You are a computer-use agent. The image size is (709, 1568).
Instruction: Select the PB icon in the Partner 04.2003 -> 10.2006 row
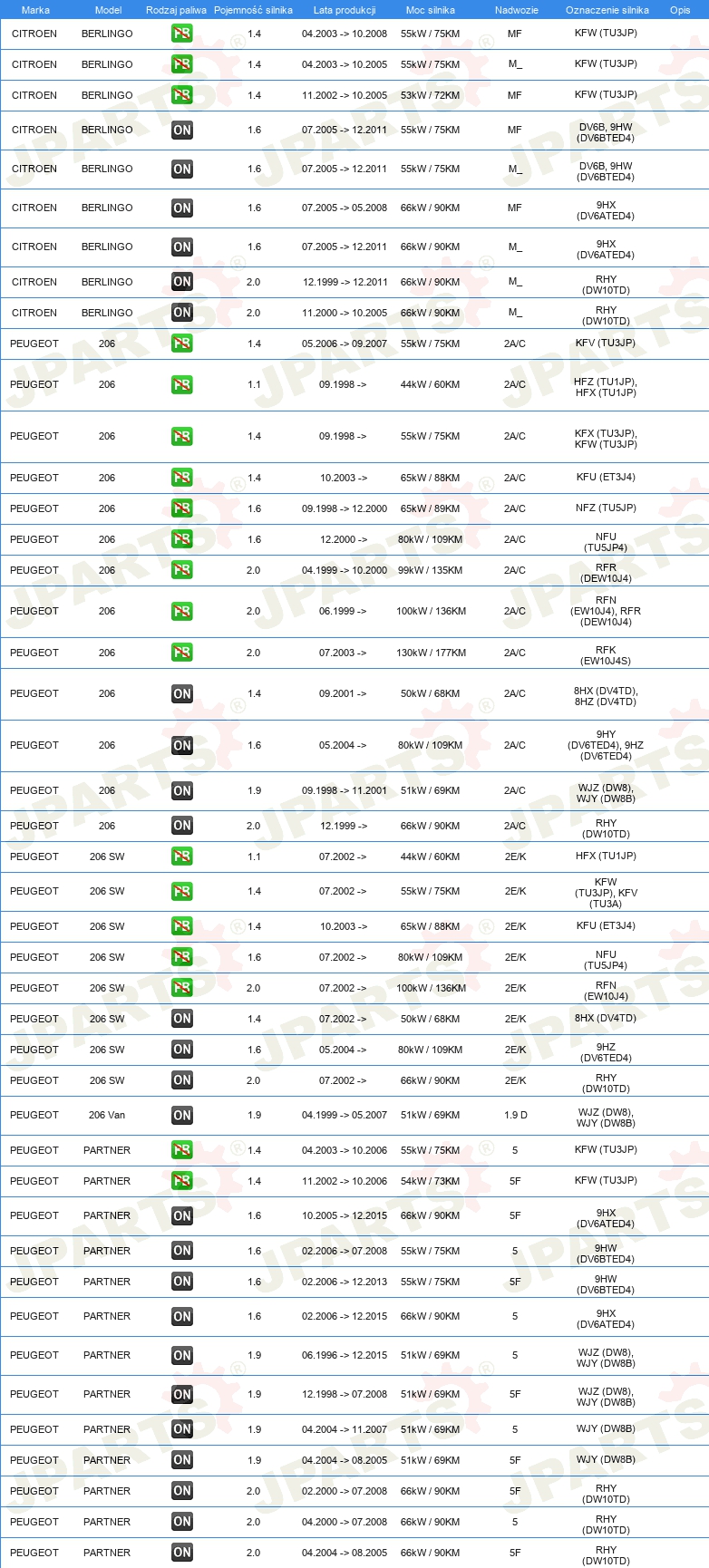click(182, 1150)
